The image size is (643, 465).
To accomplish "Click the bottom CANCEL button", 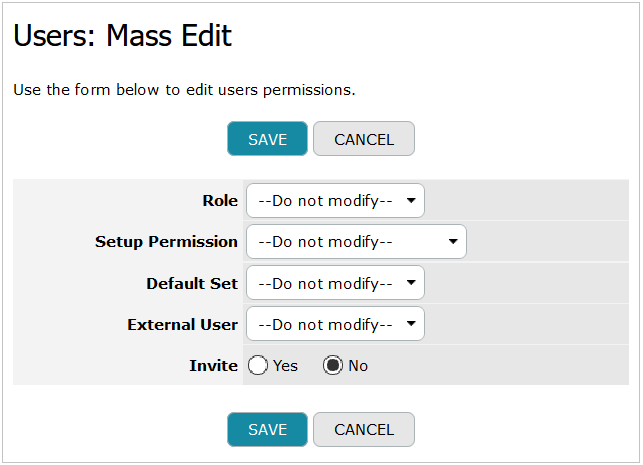I will click(x=364, y=429).
